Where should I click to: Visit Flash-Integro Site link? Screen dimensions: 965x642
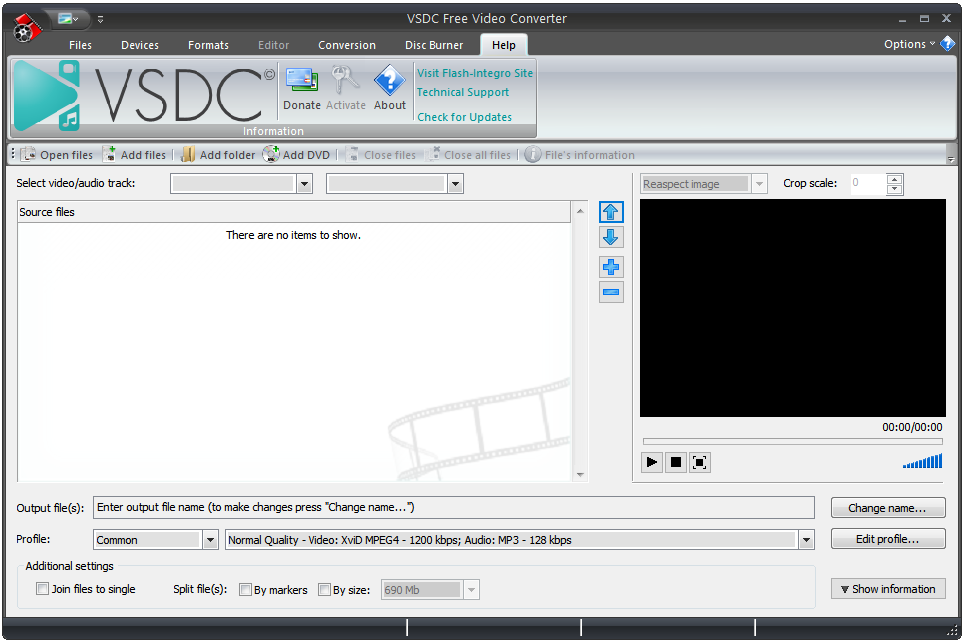[x=475, y=73]
